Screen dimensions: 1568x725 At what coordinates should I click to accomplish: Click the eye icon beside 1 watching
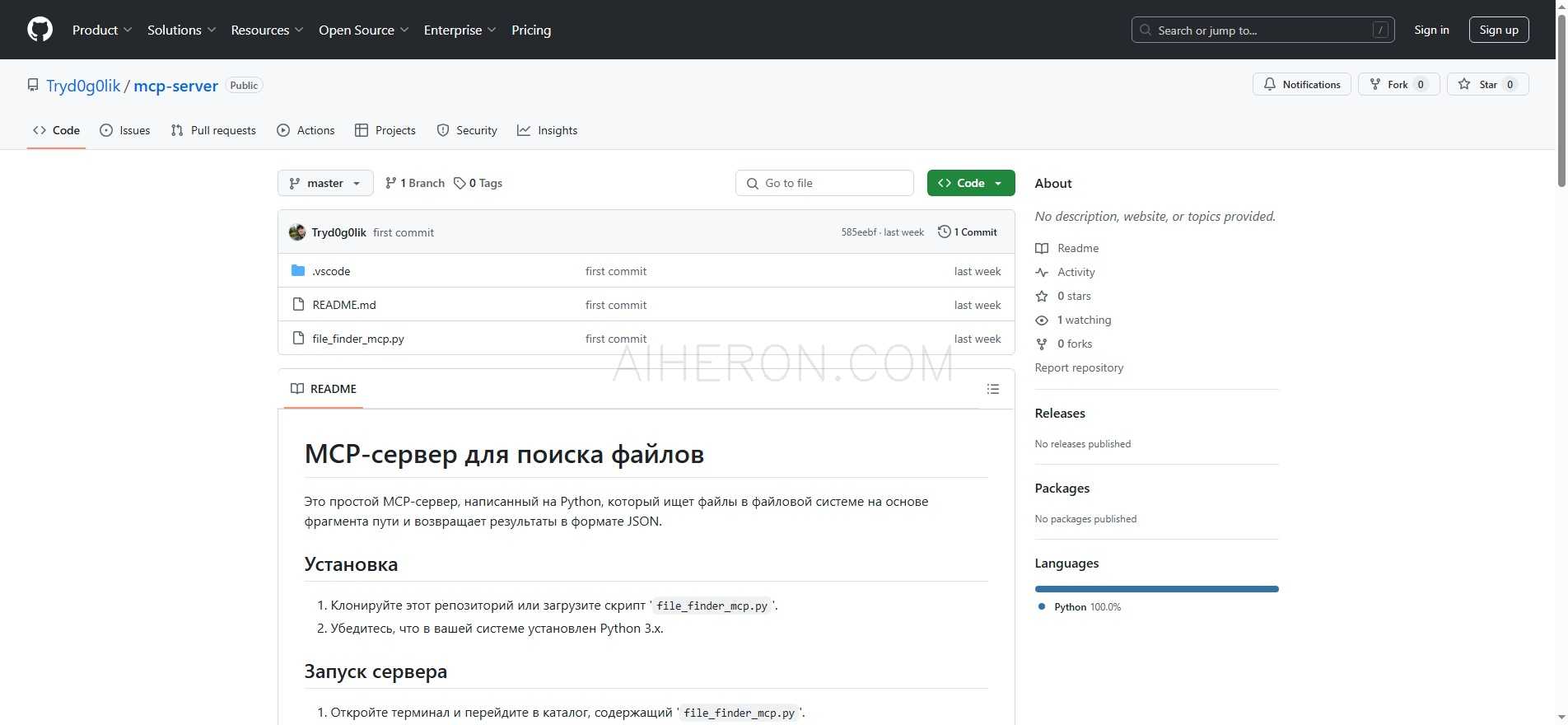click(1042, 320)
